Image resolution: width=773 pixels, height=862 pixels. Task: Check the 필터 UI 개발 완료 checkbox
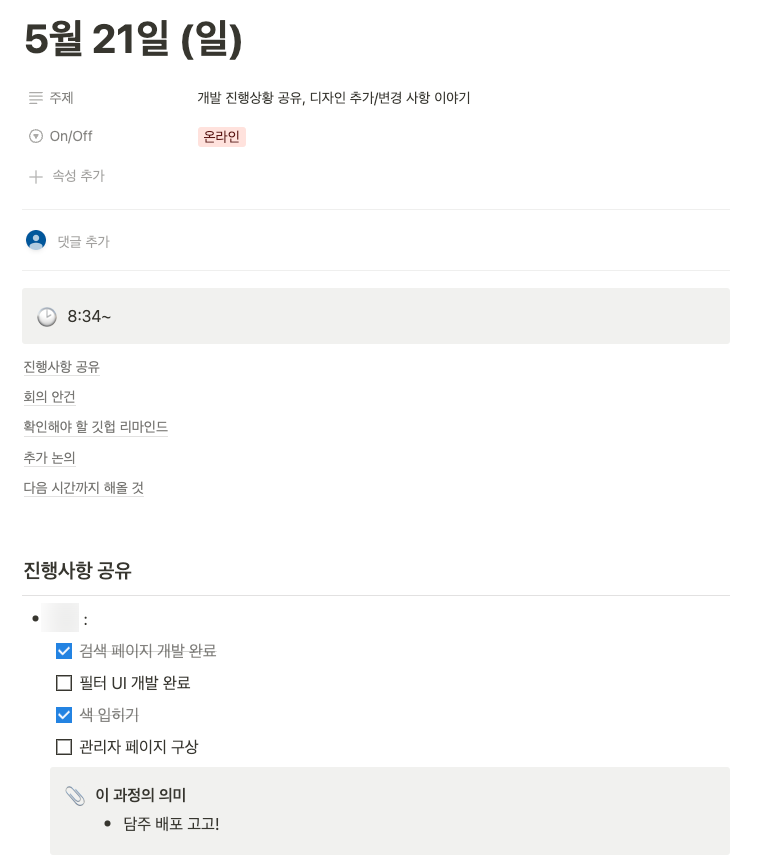64,683
